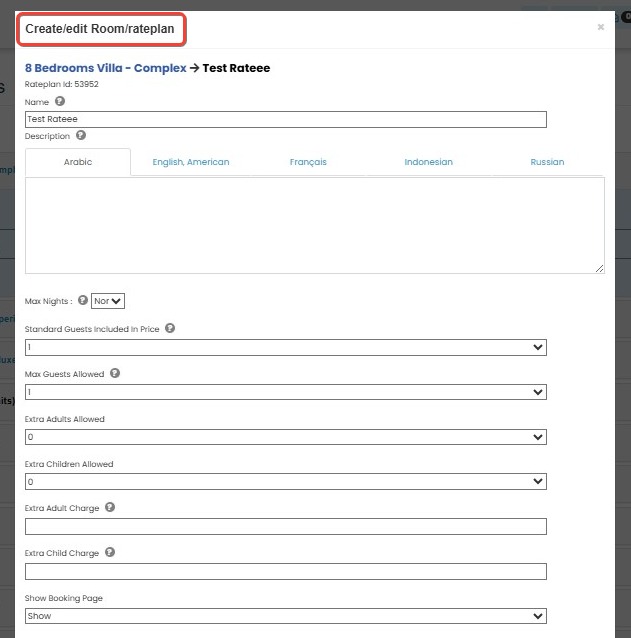Switch to the Arabic description tab
Image resolution: width=631 pixels, height=638 pixels.
point(78,162)
